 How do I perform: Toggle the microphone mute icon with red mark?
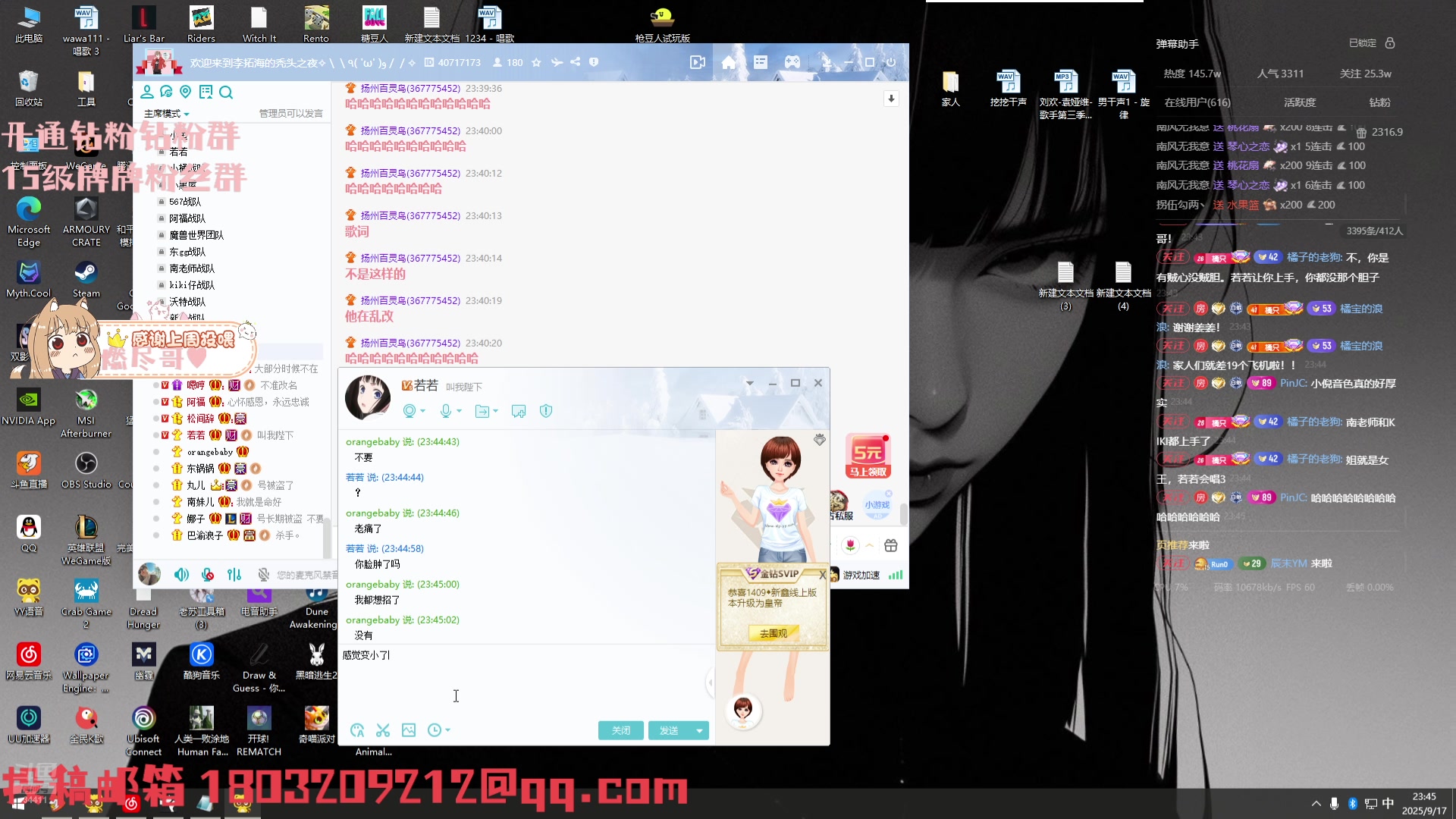click(x=208, y=575)
